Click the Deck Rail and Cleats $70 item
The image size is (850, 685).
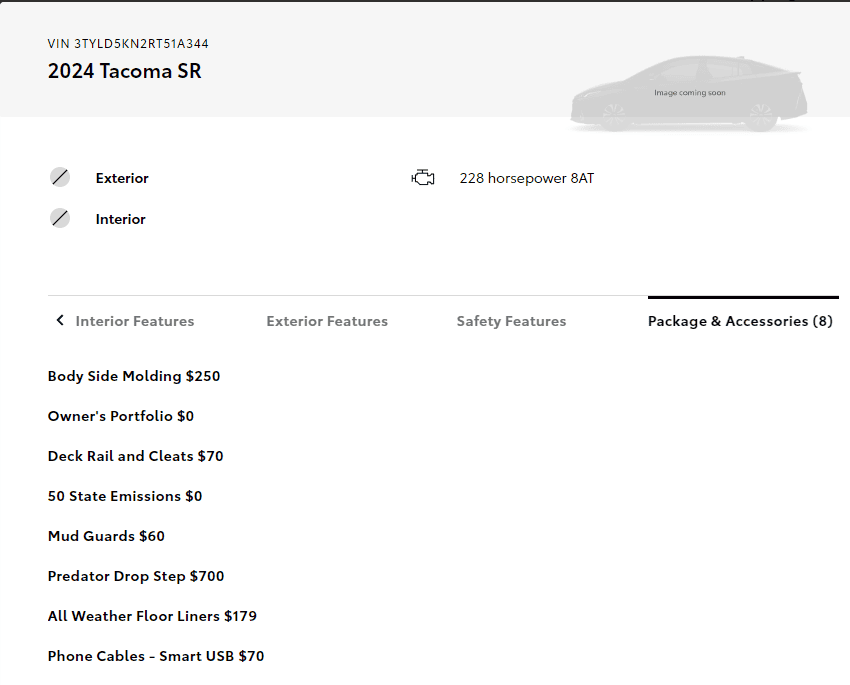(136, 456)
